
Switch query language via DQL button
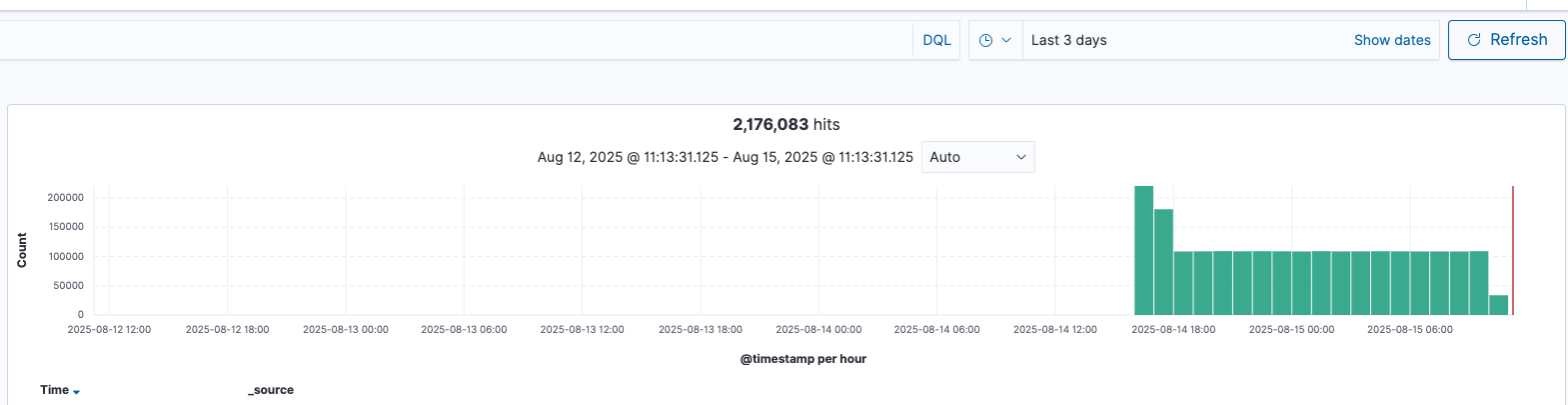coord(936,40)
